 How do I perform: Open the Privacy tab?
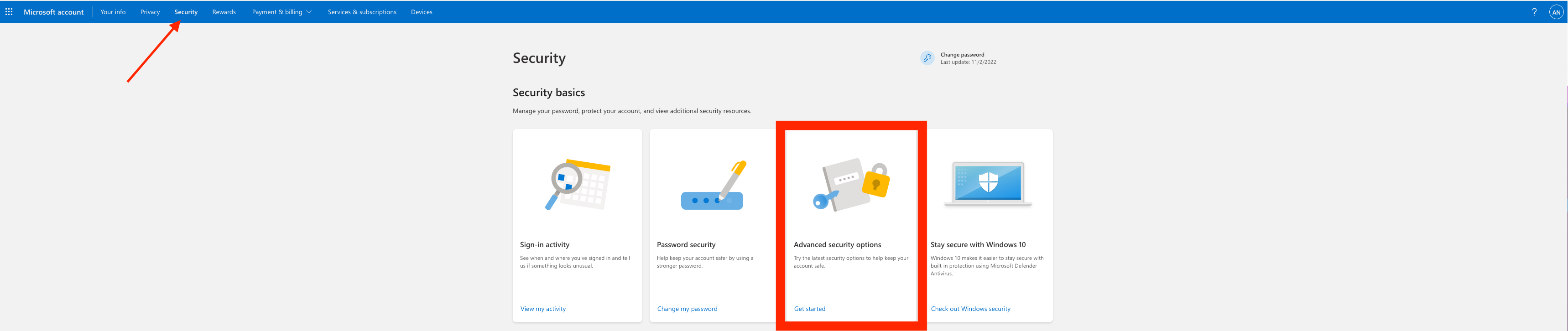[150, 11]
